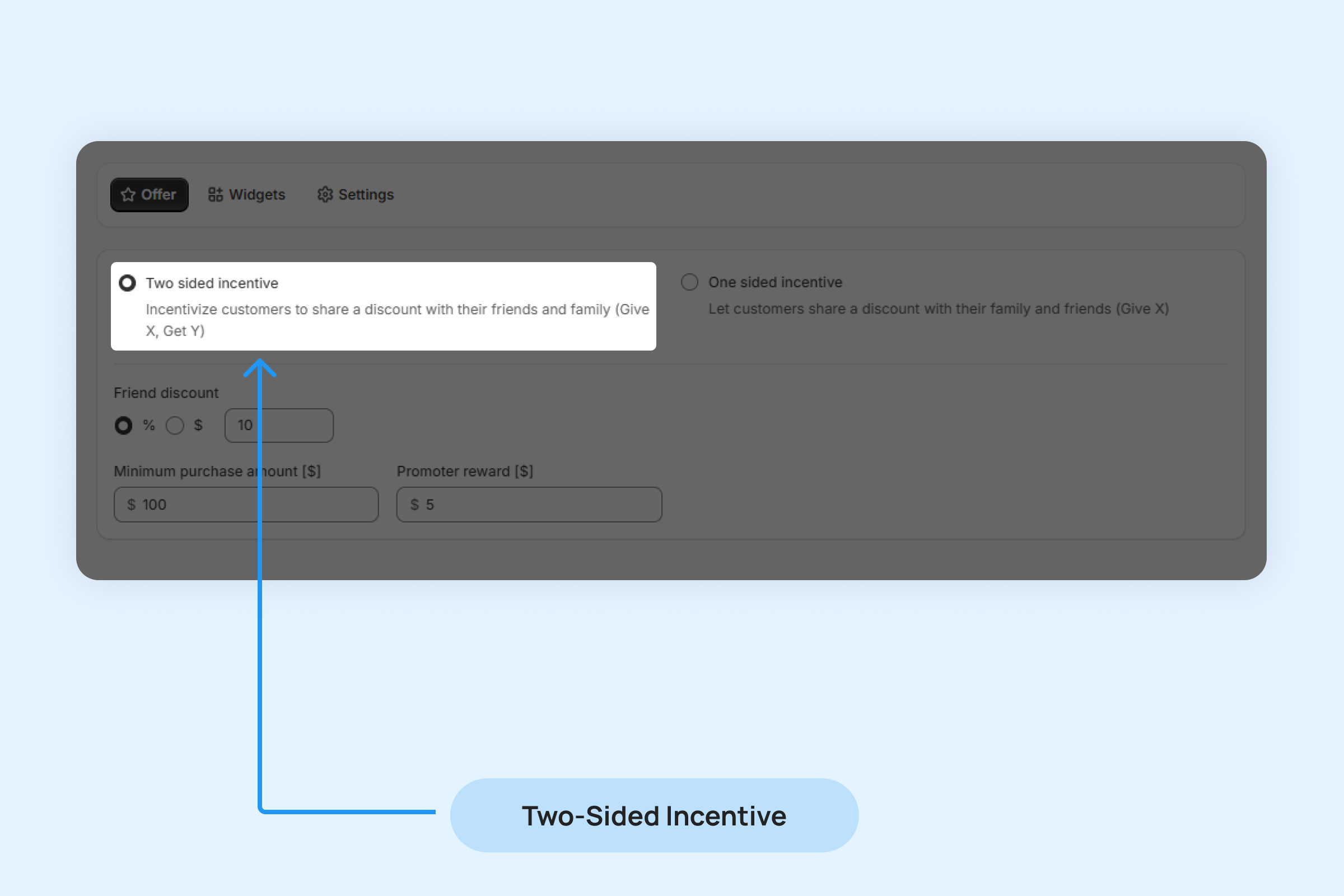Switch to the Widgets tab label
Screen dimensions: 1344x896
pos(256,195)
